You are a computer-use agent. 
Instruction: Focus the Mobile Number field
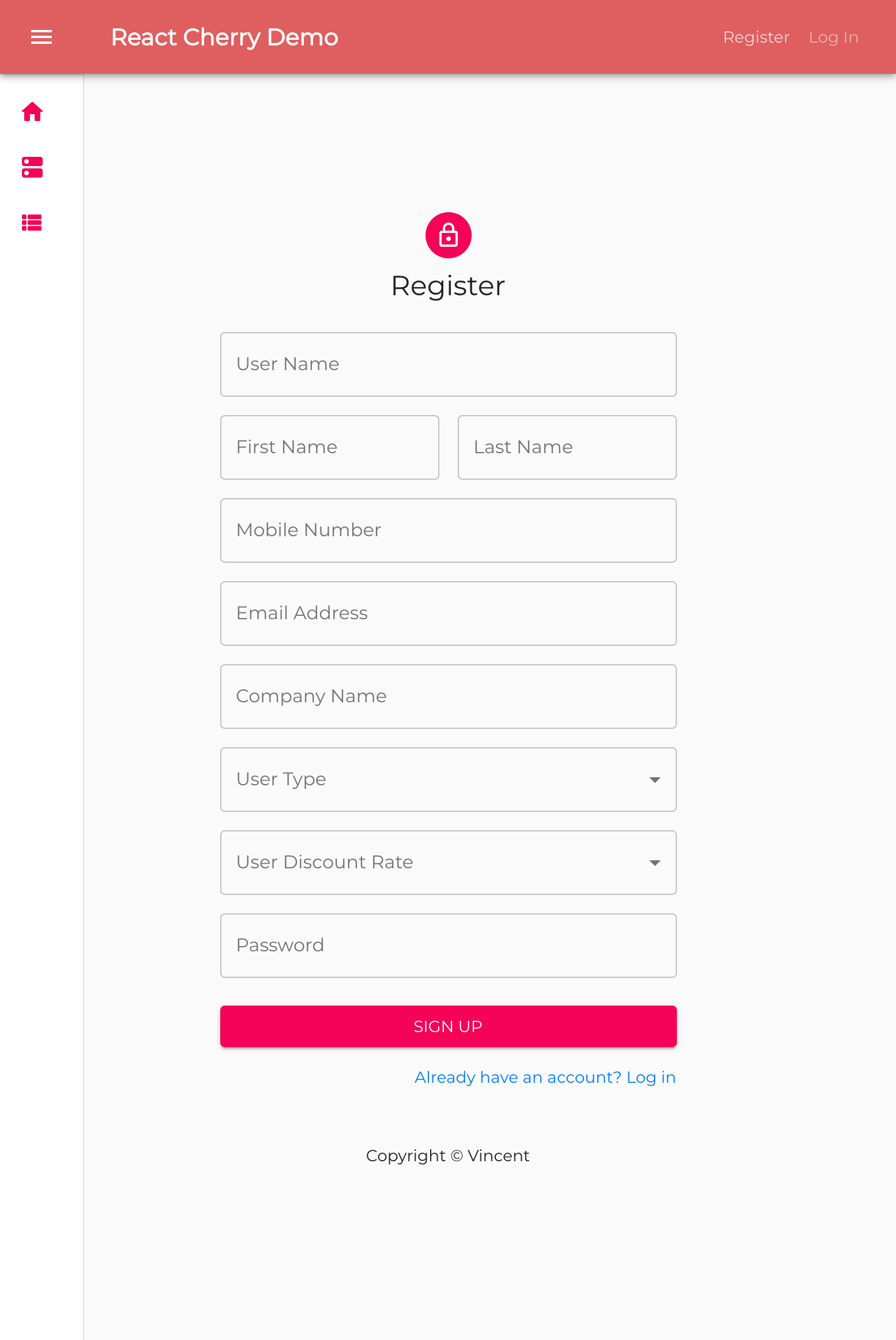coord(448,530)
